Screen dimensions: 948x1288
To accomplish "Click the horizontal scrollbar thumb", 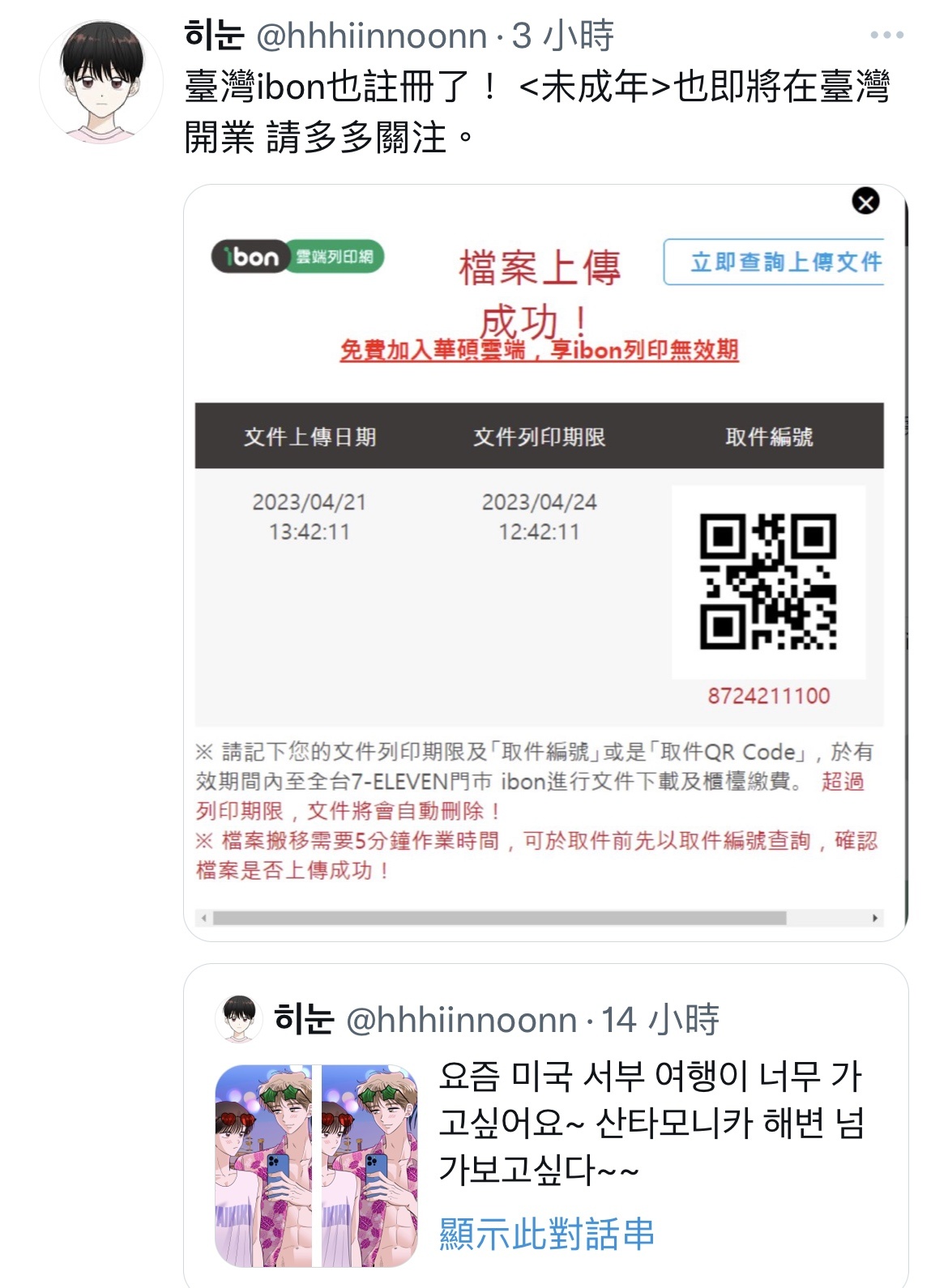I will pos(499,918).
